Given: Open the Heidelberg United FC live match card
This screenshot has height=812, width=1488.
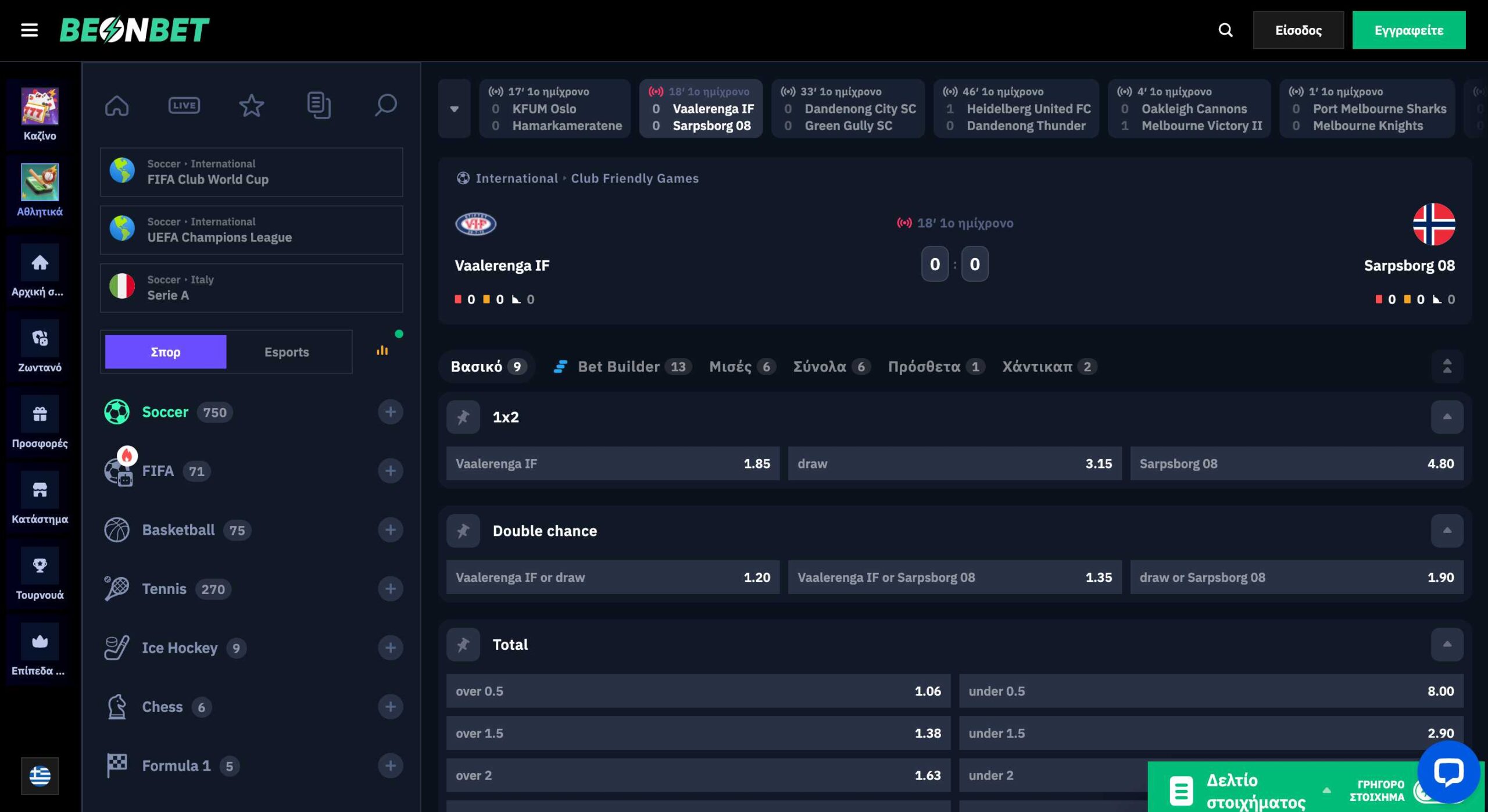Looking at the screenshot, I should (x=1016, y=109).
